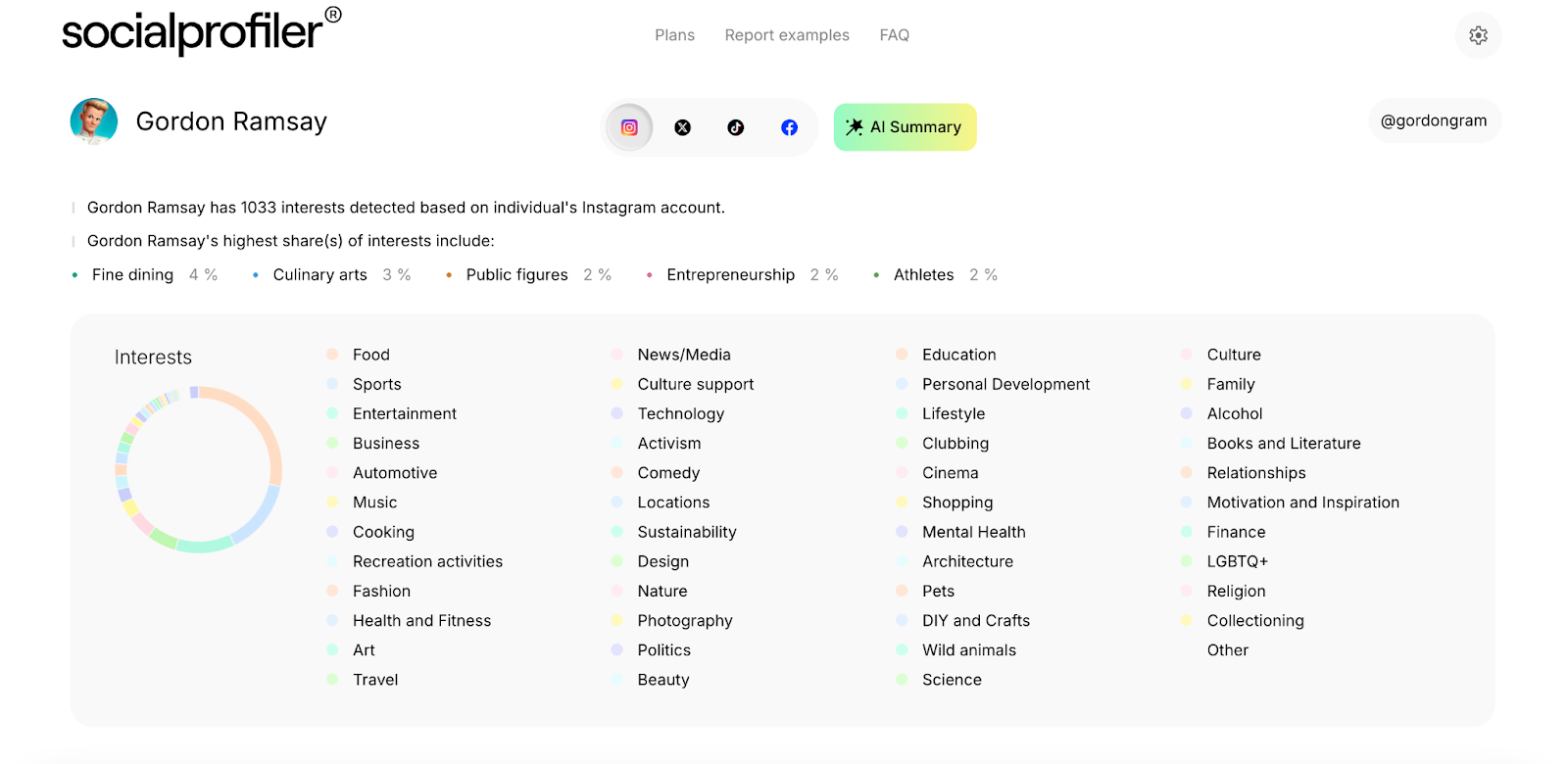This screenshot has width=1568, height=764.
Task: Click the Architecture interest label
Action: [968, 561]
